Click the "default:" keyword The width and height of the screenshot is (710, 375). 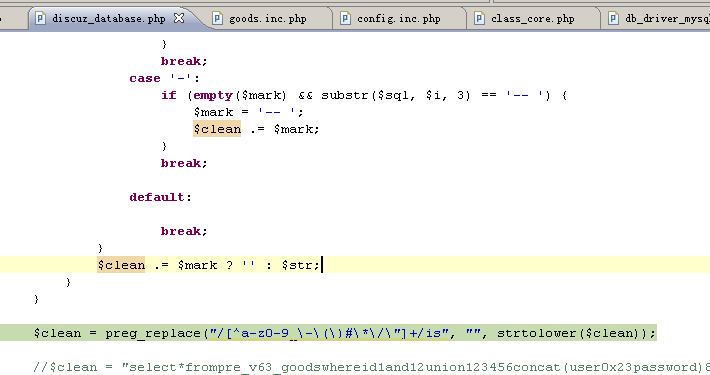coord(160,197)
